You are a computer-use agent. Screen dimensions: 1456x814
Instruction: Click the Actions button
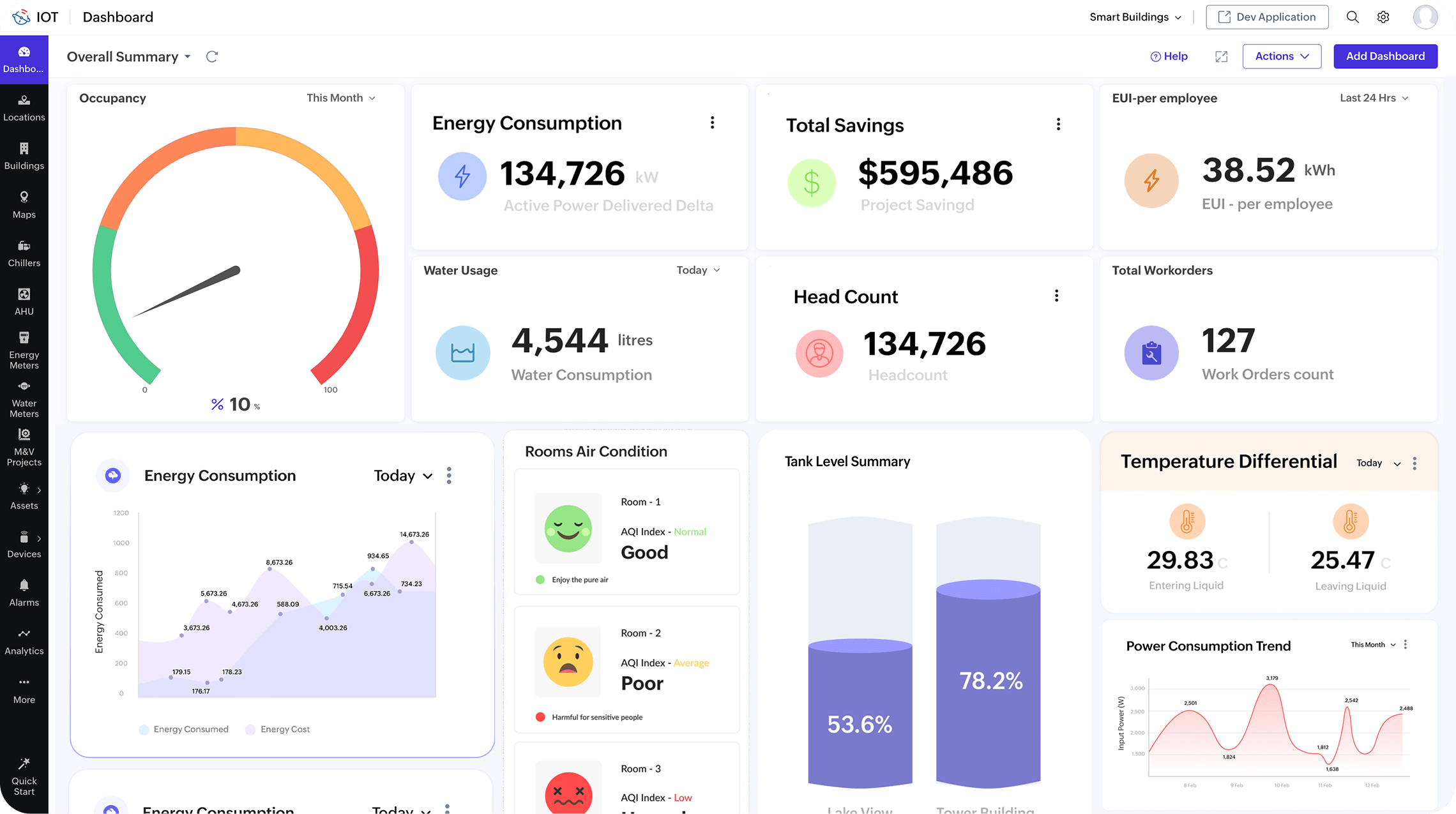[1281, 56]
